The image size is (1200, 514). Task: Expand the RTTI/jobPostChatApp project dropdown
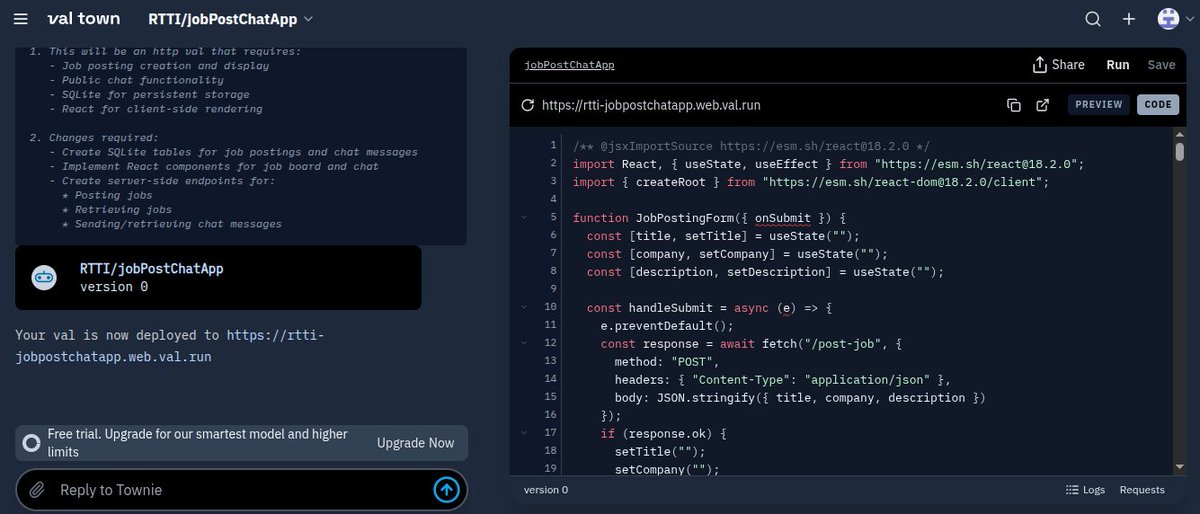(x=230, y=18)
